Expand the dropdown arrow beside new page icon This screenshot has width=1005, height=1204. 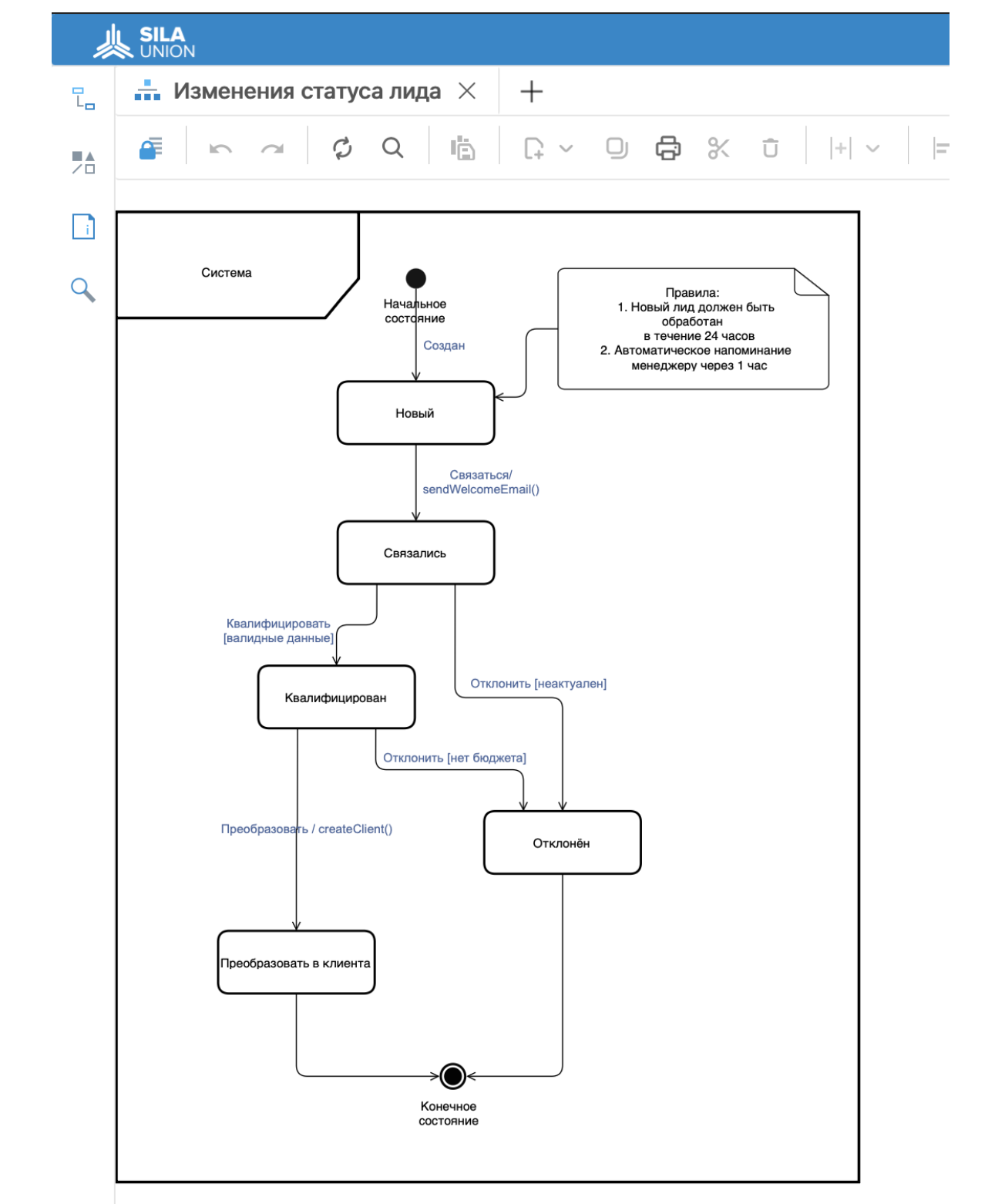[x=566, y=148]
